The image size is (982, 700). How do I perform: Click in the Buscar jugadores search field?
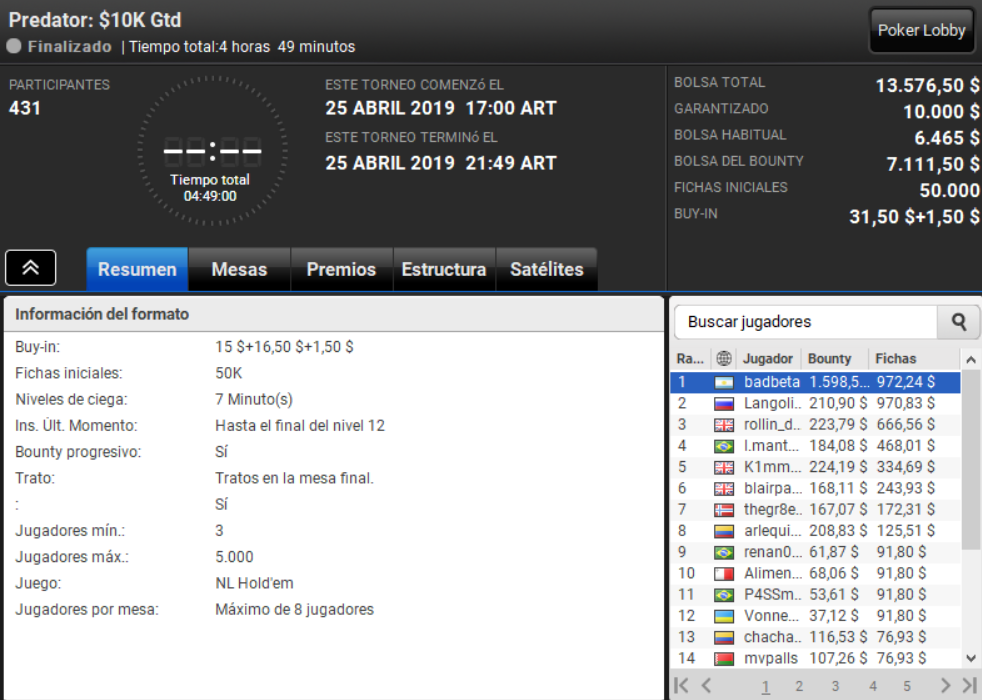[x=806, y=322]
